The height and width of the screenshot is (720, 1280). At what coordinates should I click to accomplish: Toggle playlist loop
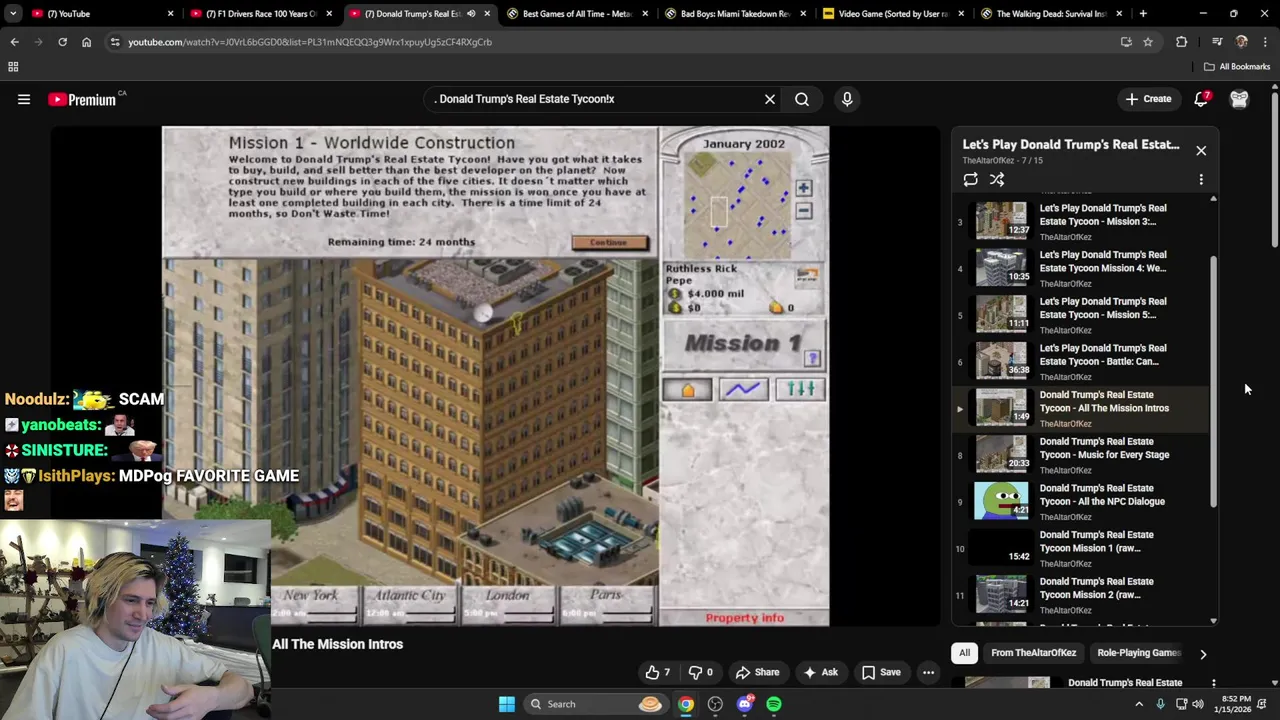click(970, 179)
